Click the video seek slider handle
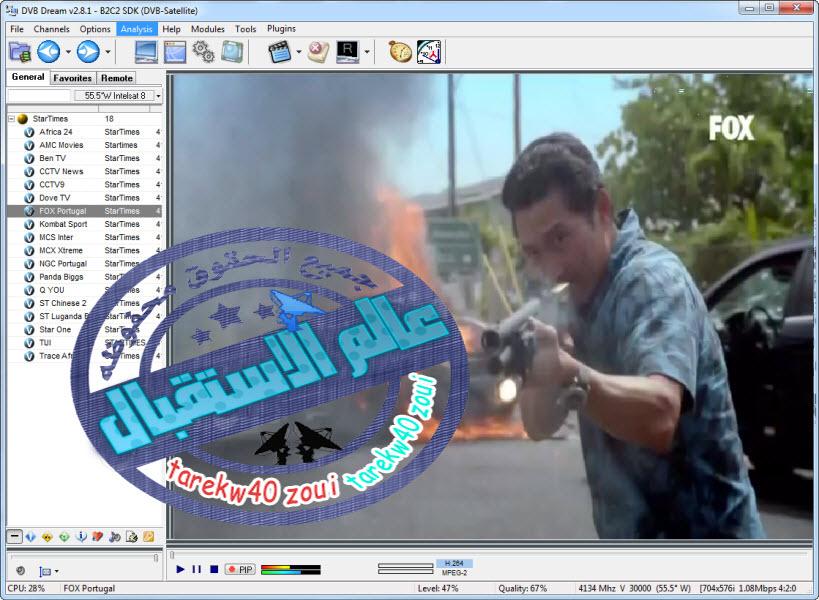This screenshot has height=600, width=819. [x=172, y=555]
